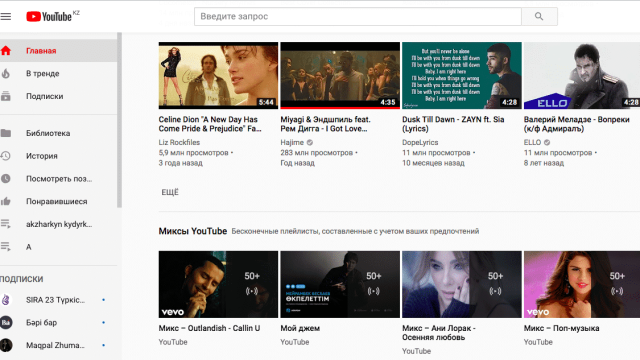Open Микс – Outlandish - Callin U title
The image size is (640, 360).
(x=209, y=328)
